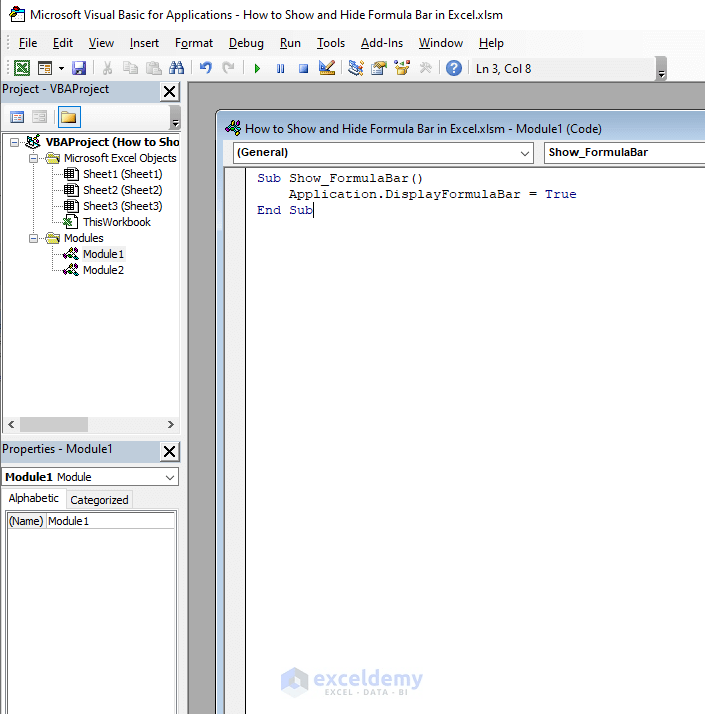Click the Sub Show_FormulaBar() code line
Image resolution: width=705 pixels, height=714 pixels.
[340, 178]
